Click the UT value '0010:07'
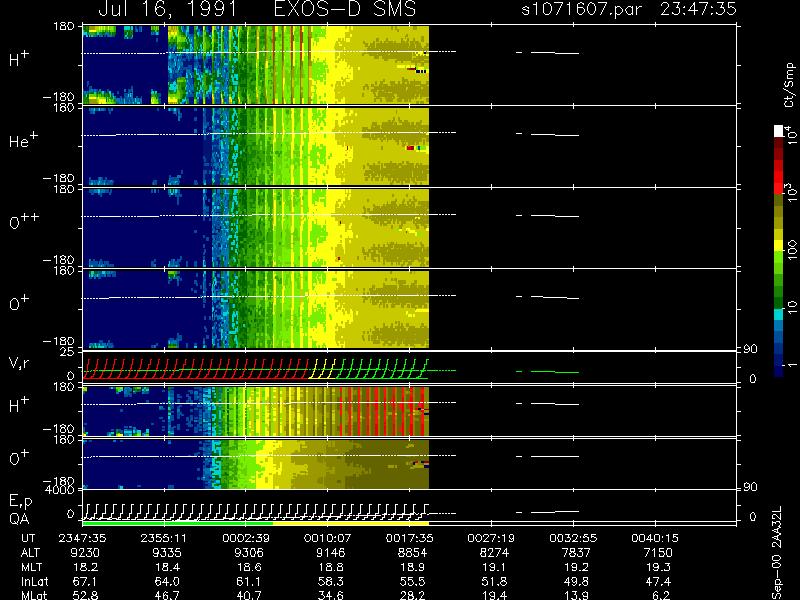 click(328, 538)
